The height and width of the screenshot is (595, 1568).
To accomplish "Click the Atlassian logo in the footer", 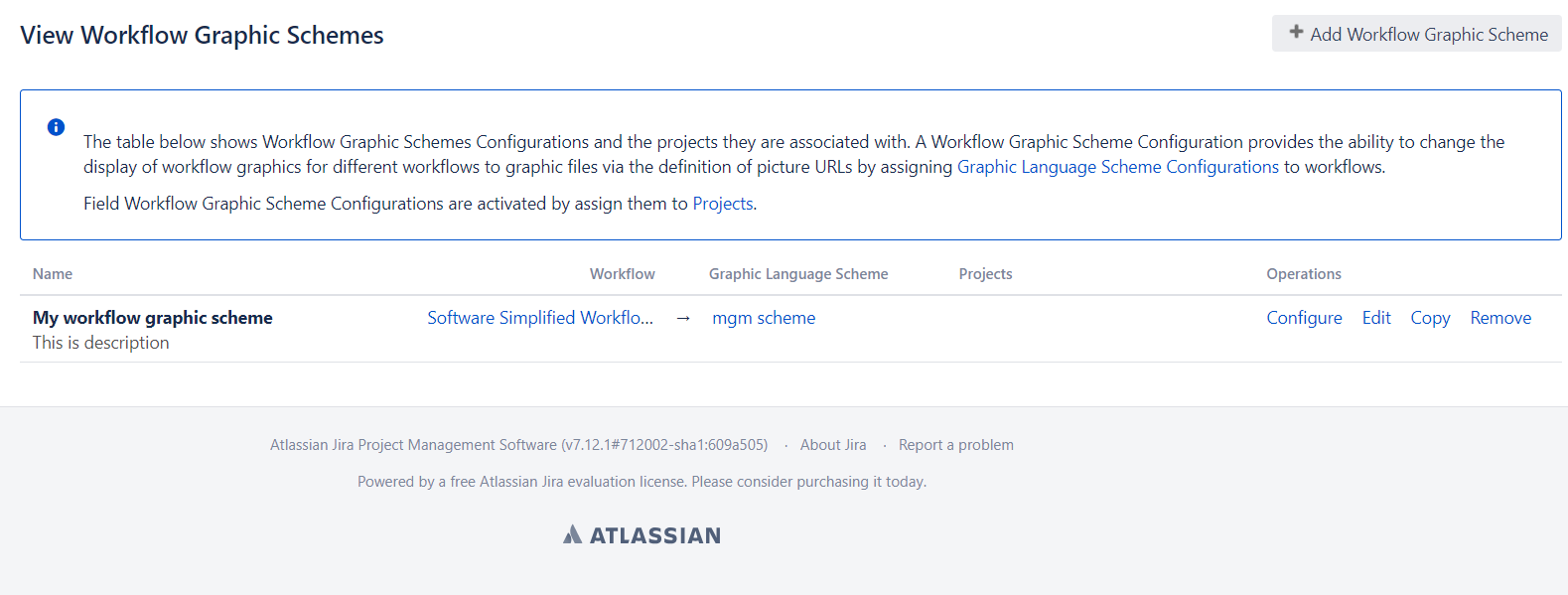I will point(642,535).
